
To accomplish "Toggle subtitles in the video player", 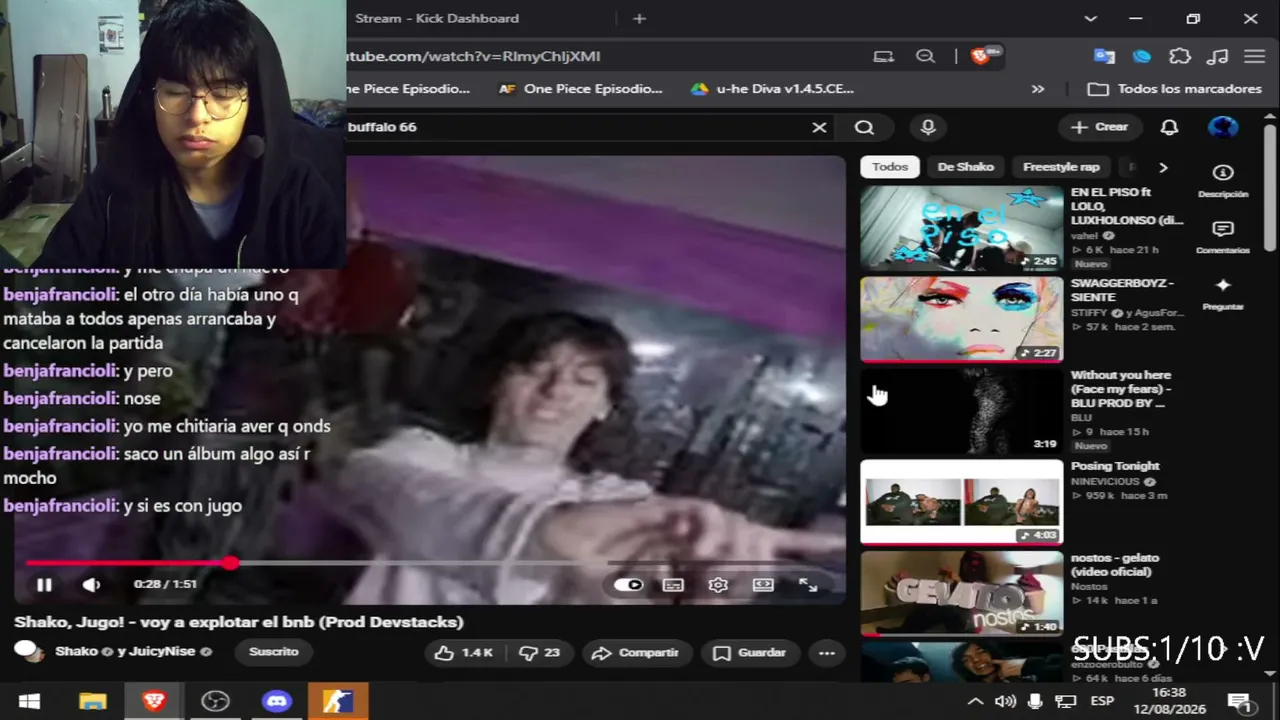I will coord(673,585).
